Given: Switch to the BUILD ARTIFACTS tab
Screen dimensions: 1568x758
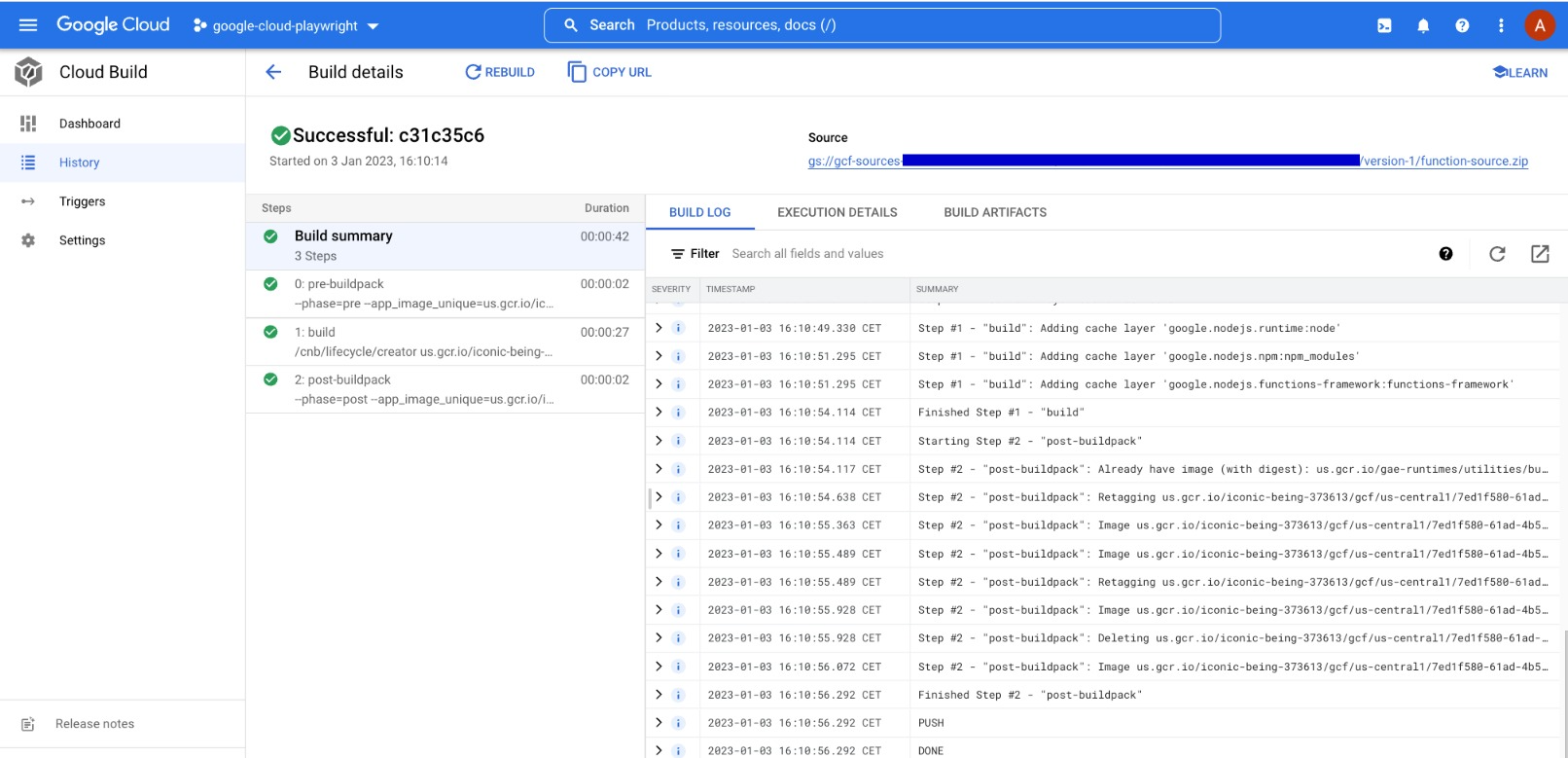Looking at the screenshot, I should pyautogui.click(x=995, y=212).
